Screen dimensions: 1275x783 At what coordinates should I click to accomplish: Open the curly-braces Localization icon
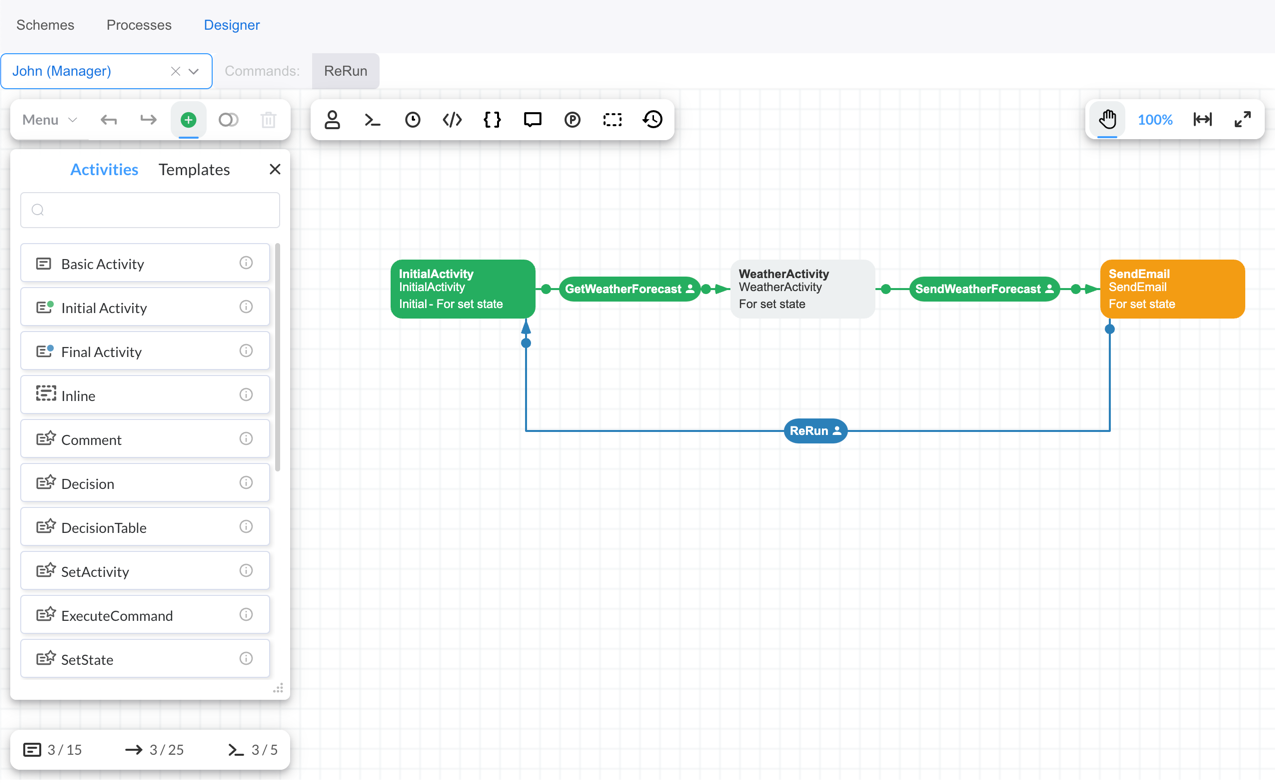click(x=492, y=120)
